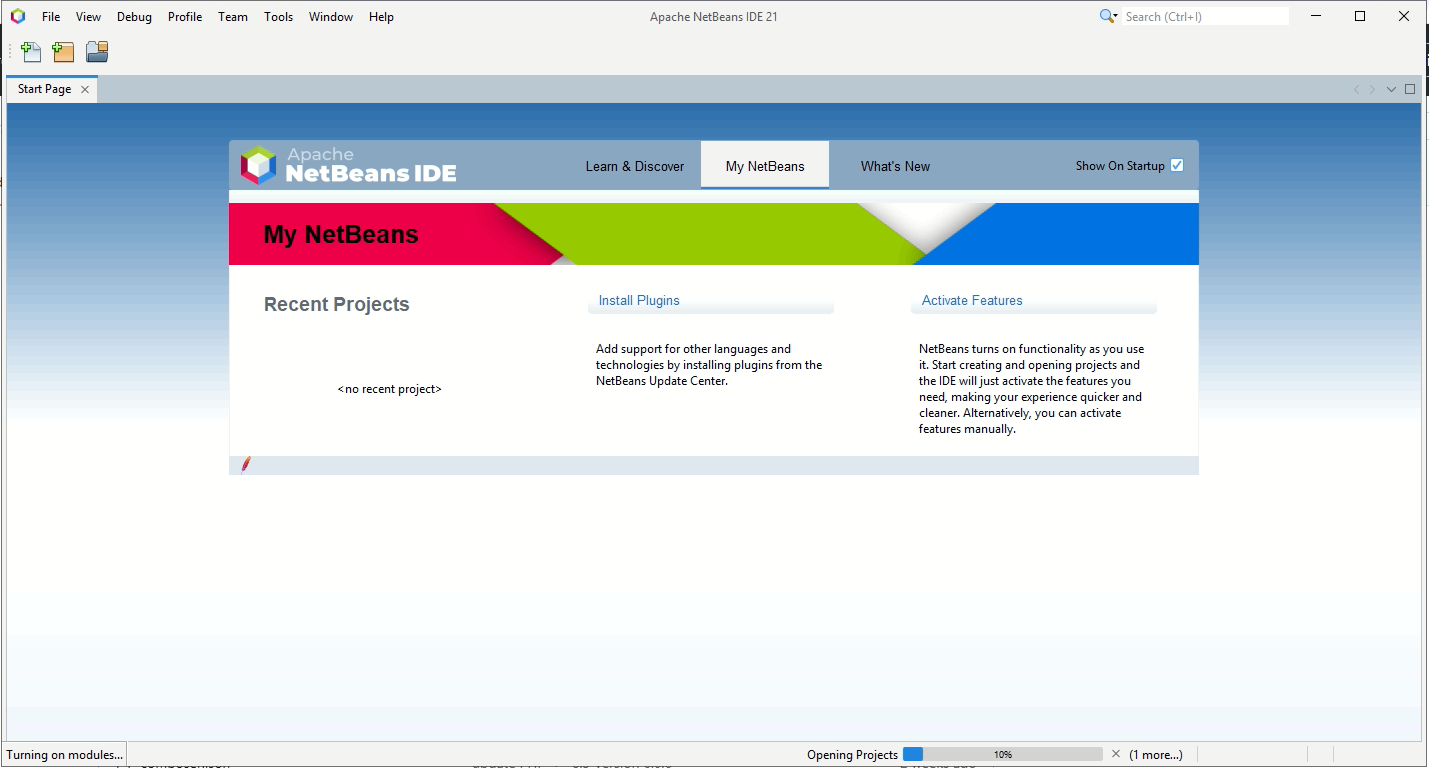Select the My NetBeans tab
Screen dimensions: 1429x768
pos(765,166)
